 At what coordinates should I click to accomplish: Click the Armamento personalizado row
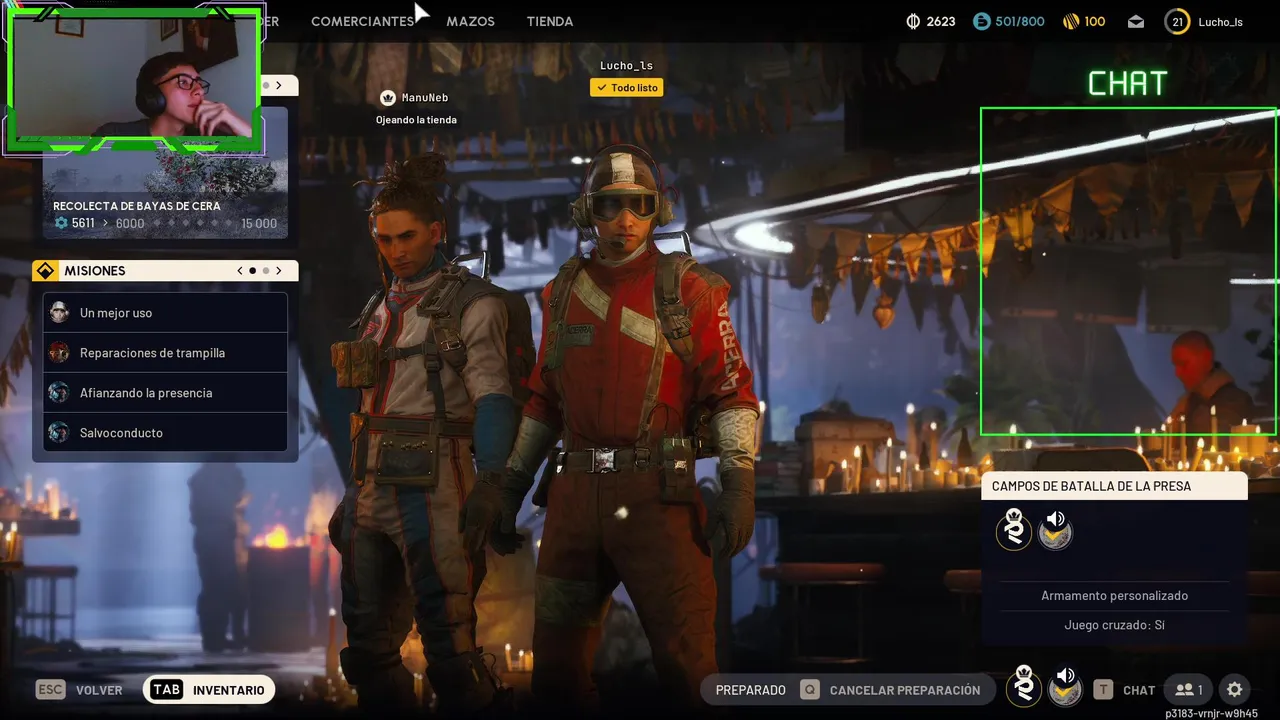[1115, 595]
